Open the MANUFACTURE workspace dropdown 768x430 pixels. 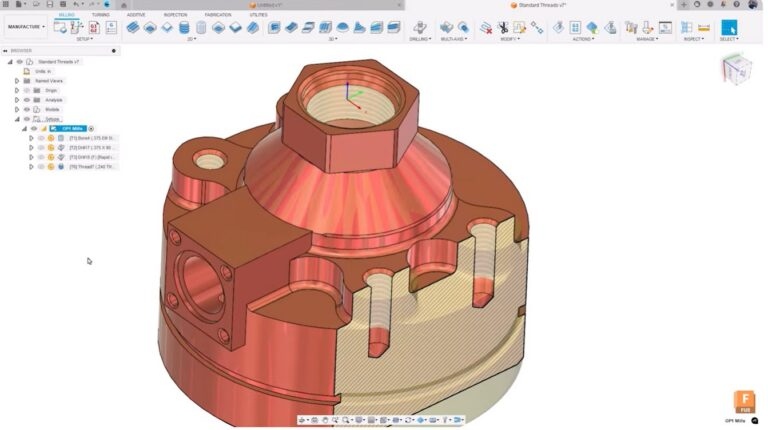pyautogui.click(x=26, y=27)
